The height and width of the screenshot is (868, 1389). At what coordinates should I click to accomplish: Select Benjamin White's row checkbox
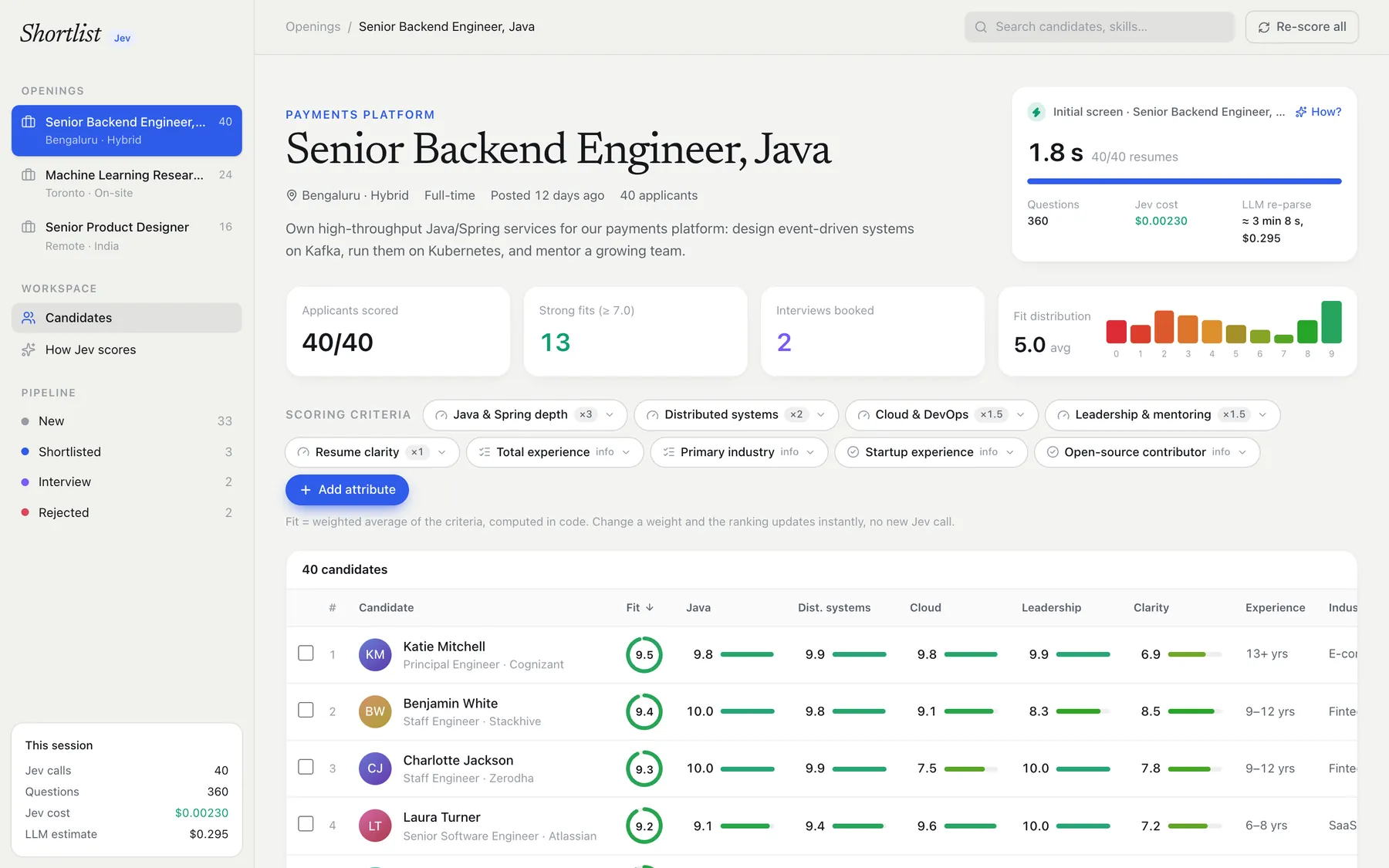306,710
